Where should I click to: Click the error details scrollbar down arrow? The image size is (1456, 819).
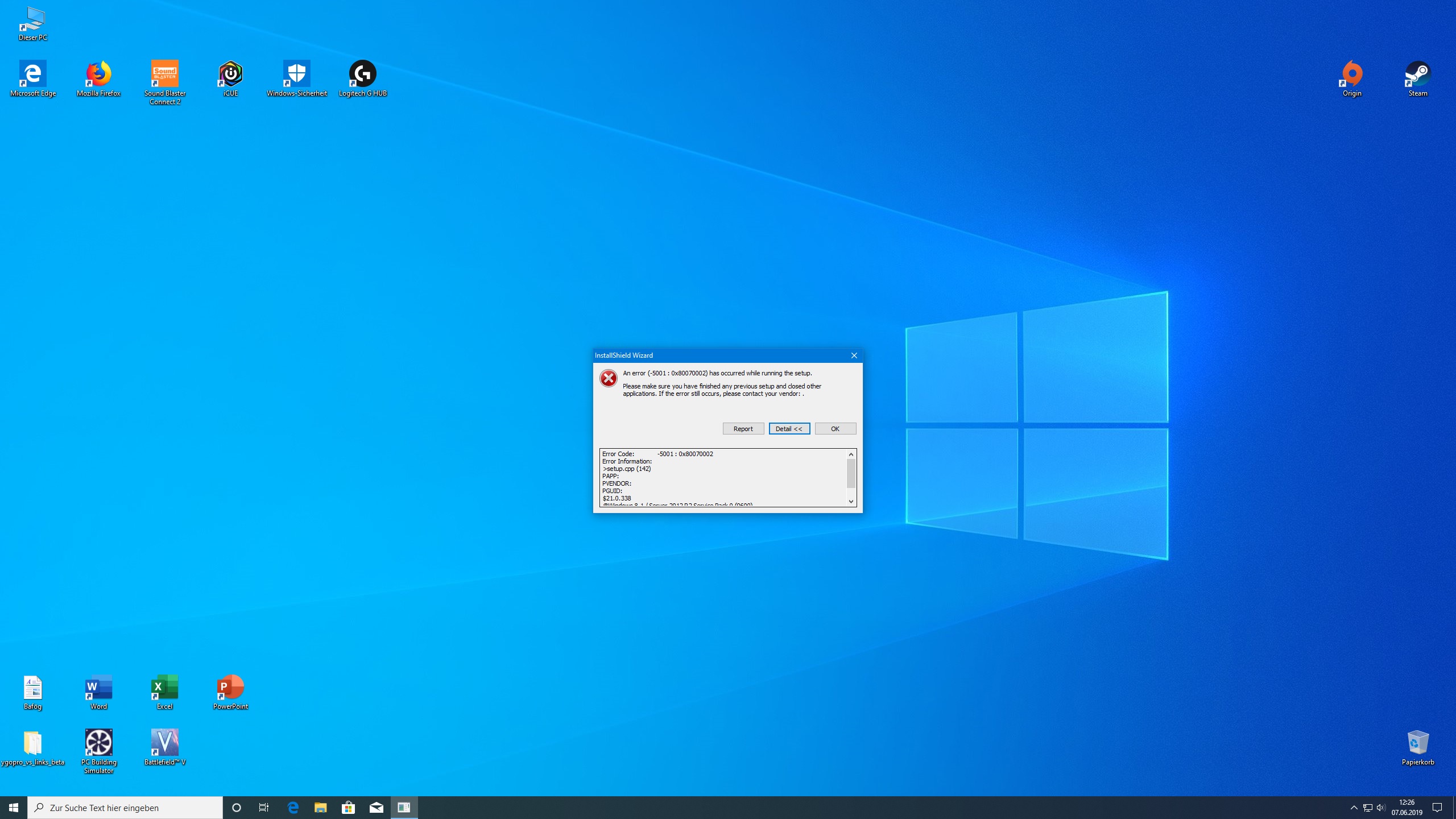coord(851,502)
